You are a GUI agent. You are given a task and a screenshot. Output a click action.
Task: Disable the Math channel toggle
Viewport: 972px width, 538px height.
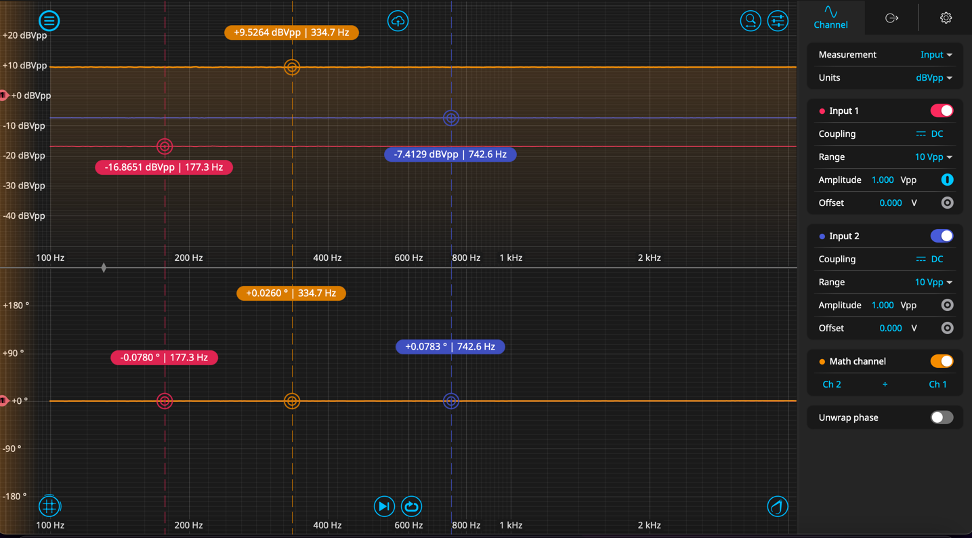click(942, 361)
